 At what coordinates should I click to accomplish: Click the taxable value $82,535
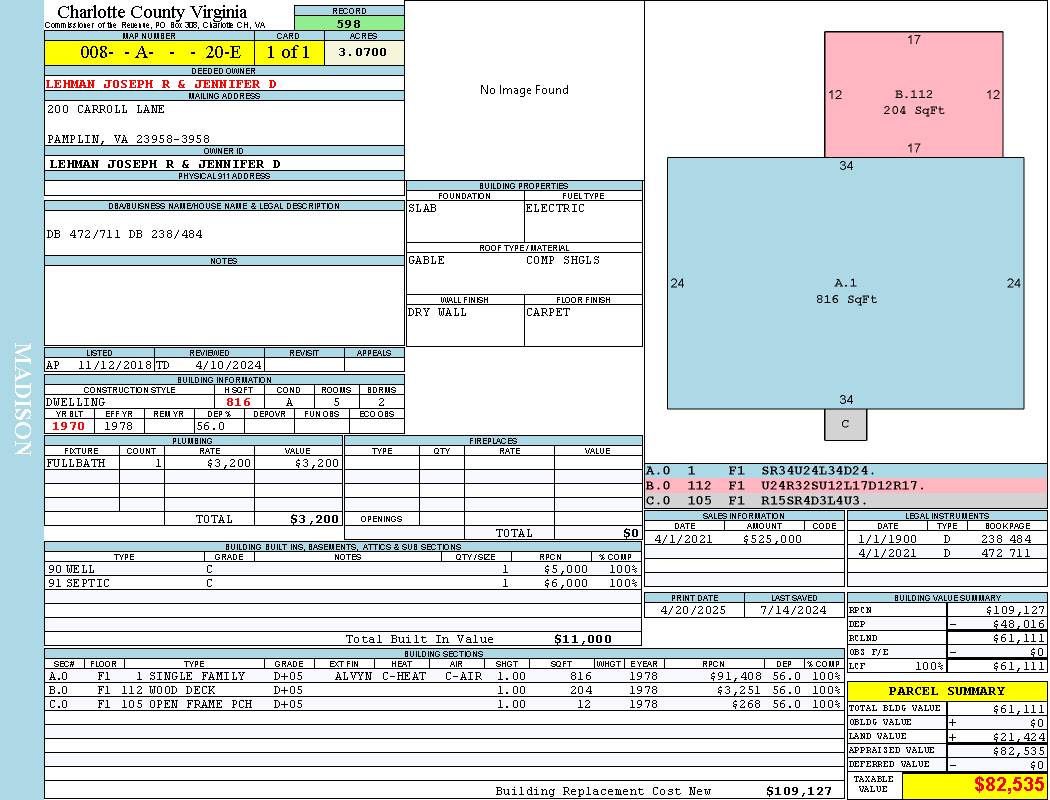(x=974, y=786)
